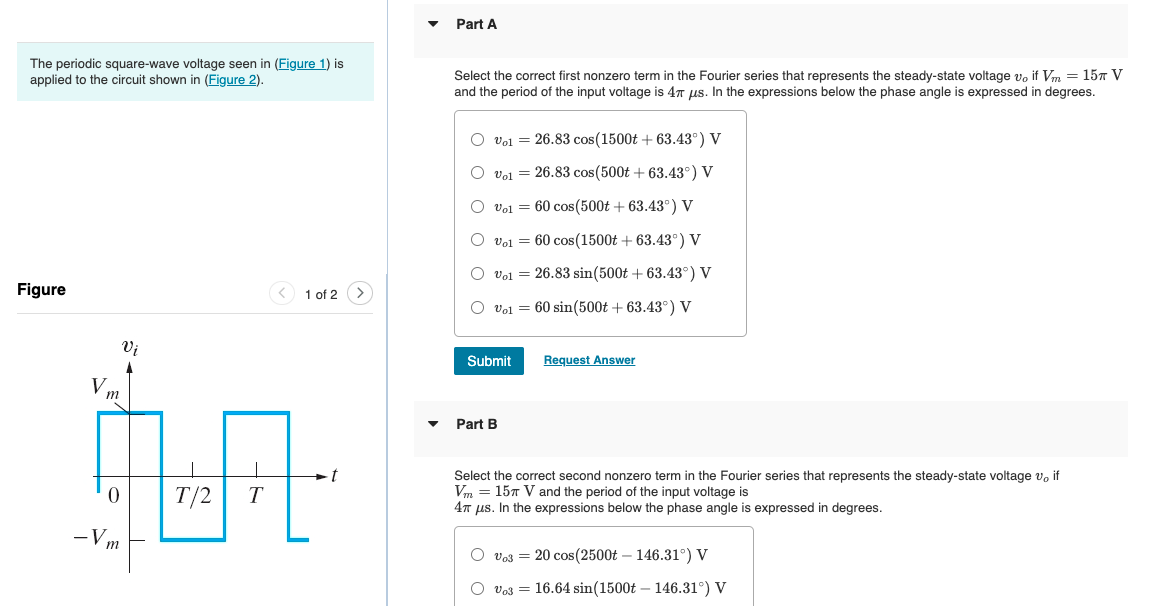Open the Request Answer link
Screen dimensions: 1157x606
coord(589,359)
